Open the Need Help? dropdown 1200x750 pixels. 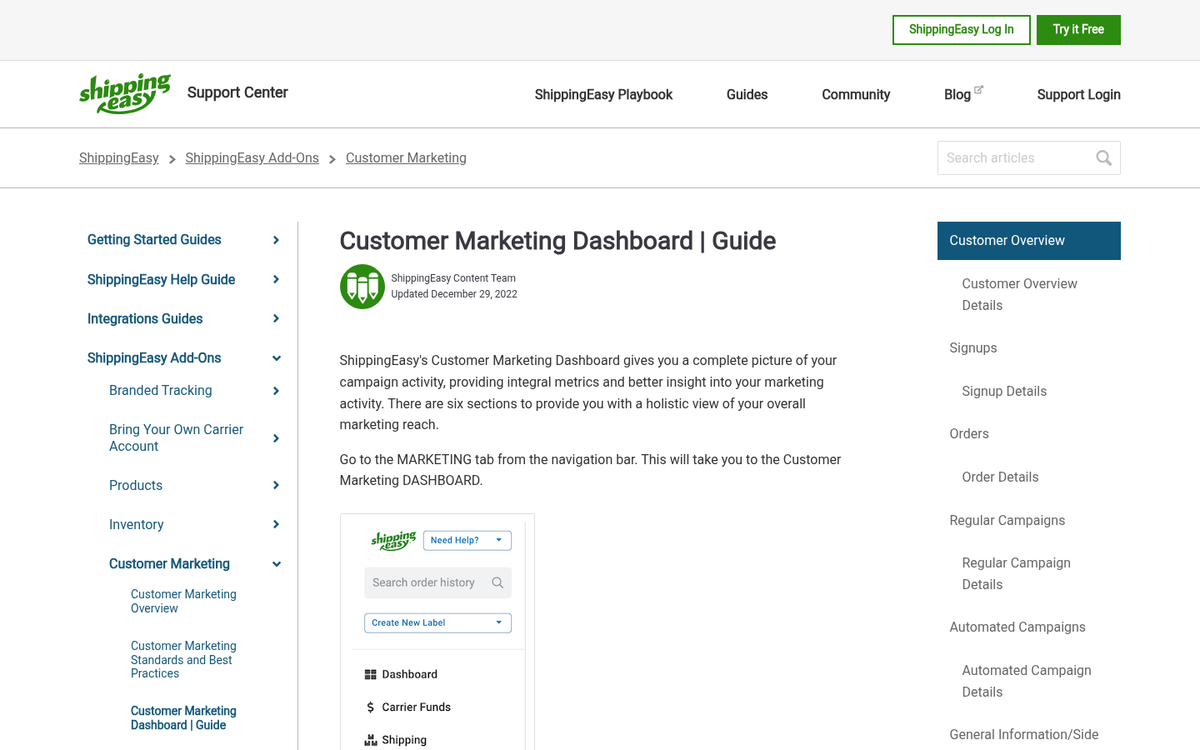click(467, 540)
